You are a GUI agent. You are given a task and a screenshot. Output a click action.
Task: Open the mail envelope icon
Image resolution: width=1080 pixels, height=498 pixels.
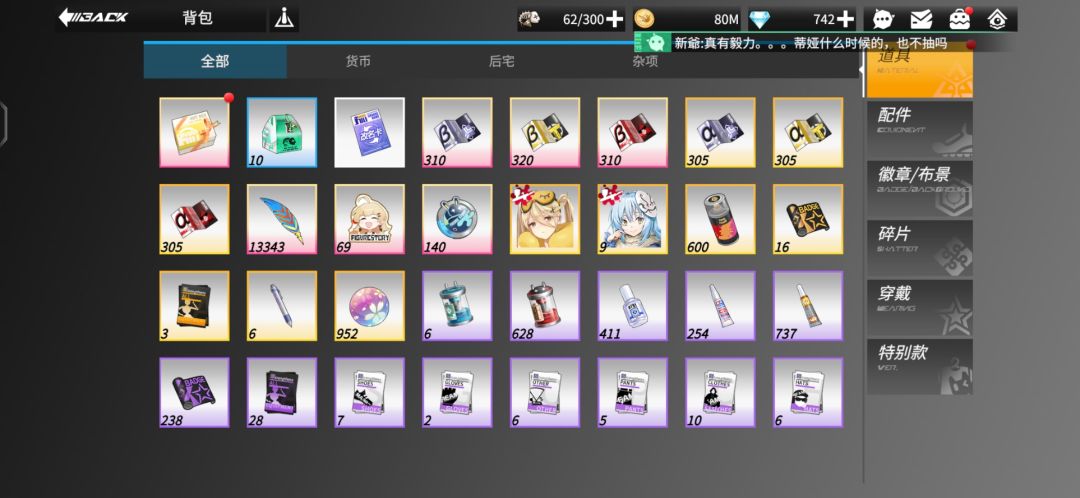coord(921,19)
